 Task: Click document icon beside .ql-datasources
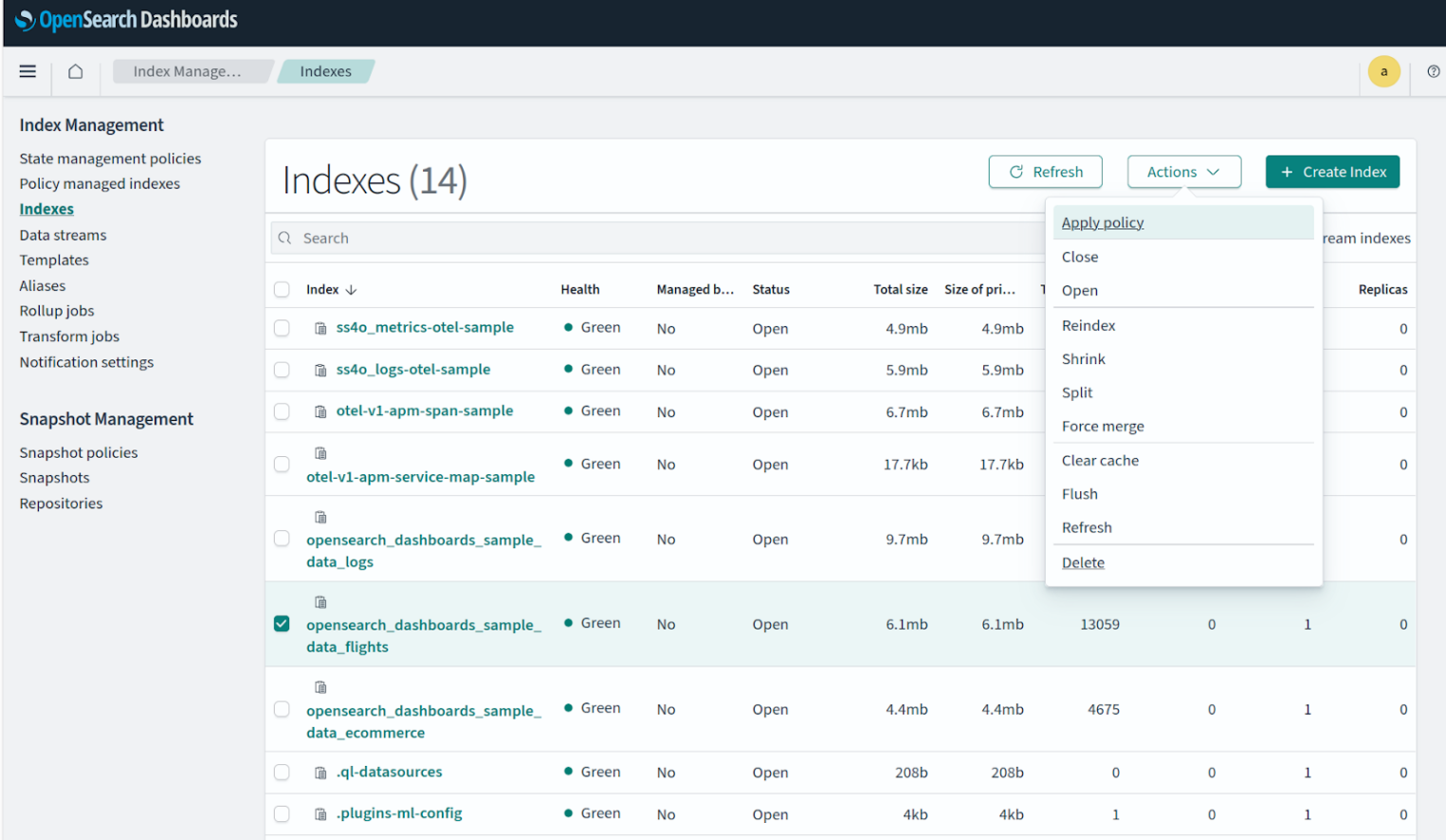pos(320,773)
